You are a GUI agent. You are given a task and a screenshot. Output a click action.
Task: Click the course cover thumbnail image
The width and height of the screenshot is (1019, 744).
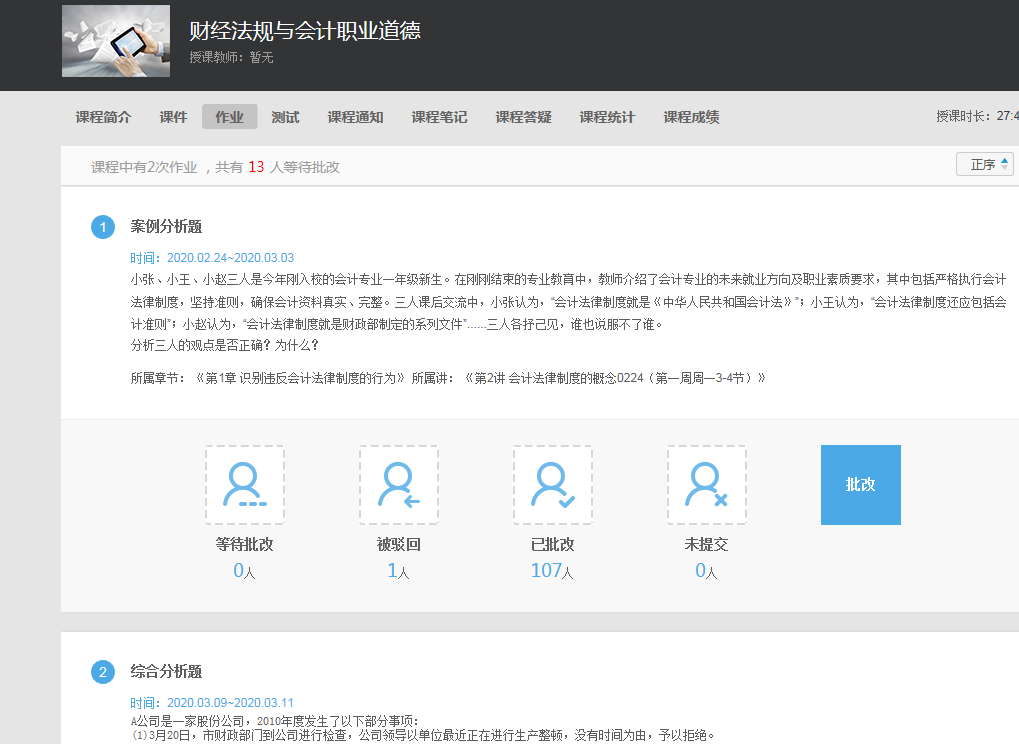pos(115,41)
